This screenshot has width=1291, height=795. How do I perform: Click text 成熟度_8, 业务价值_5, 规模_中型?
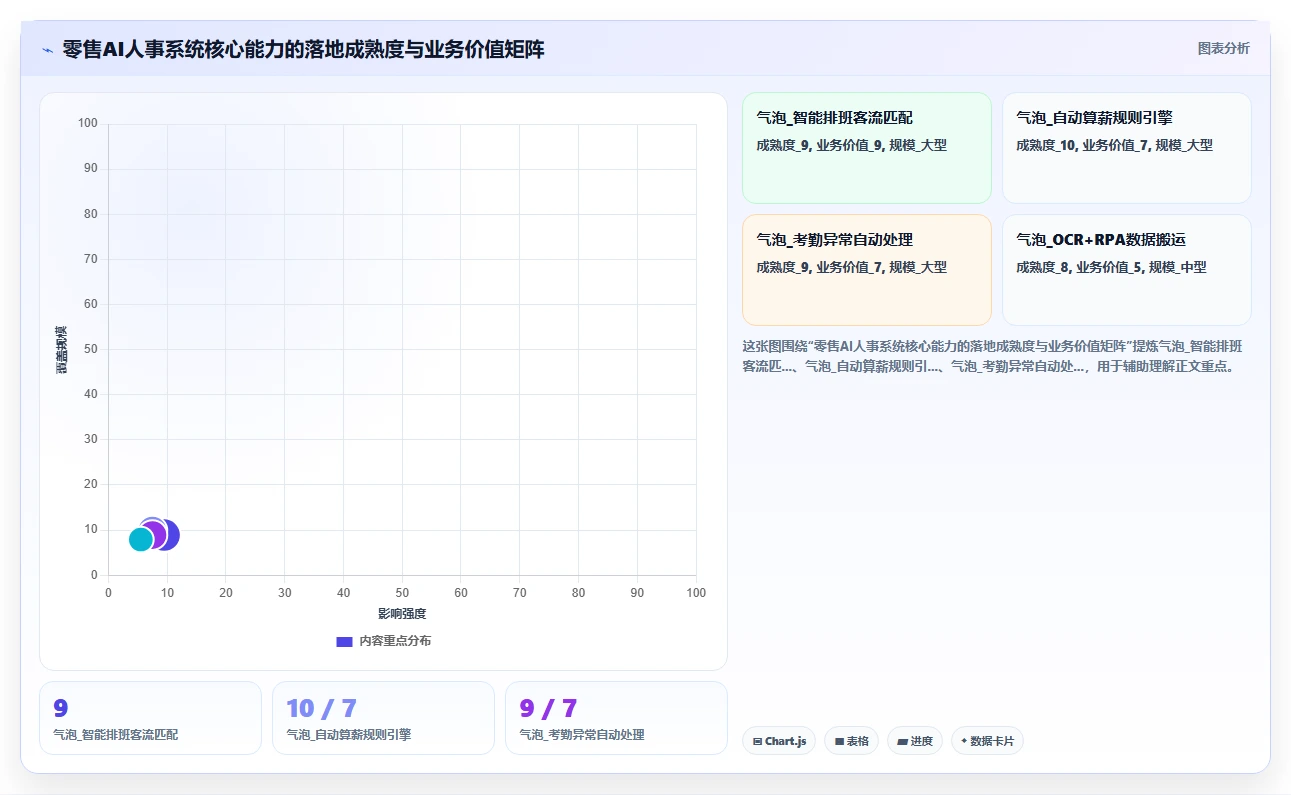coord(1111,267)
